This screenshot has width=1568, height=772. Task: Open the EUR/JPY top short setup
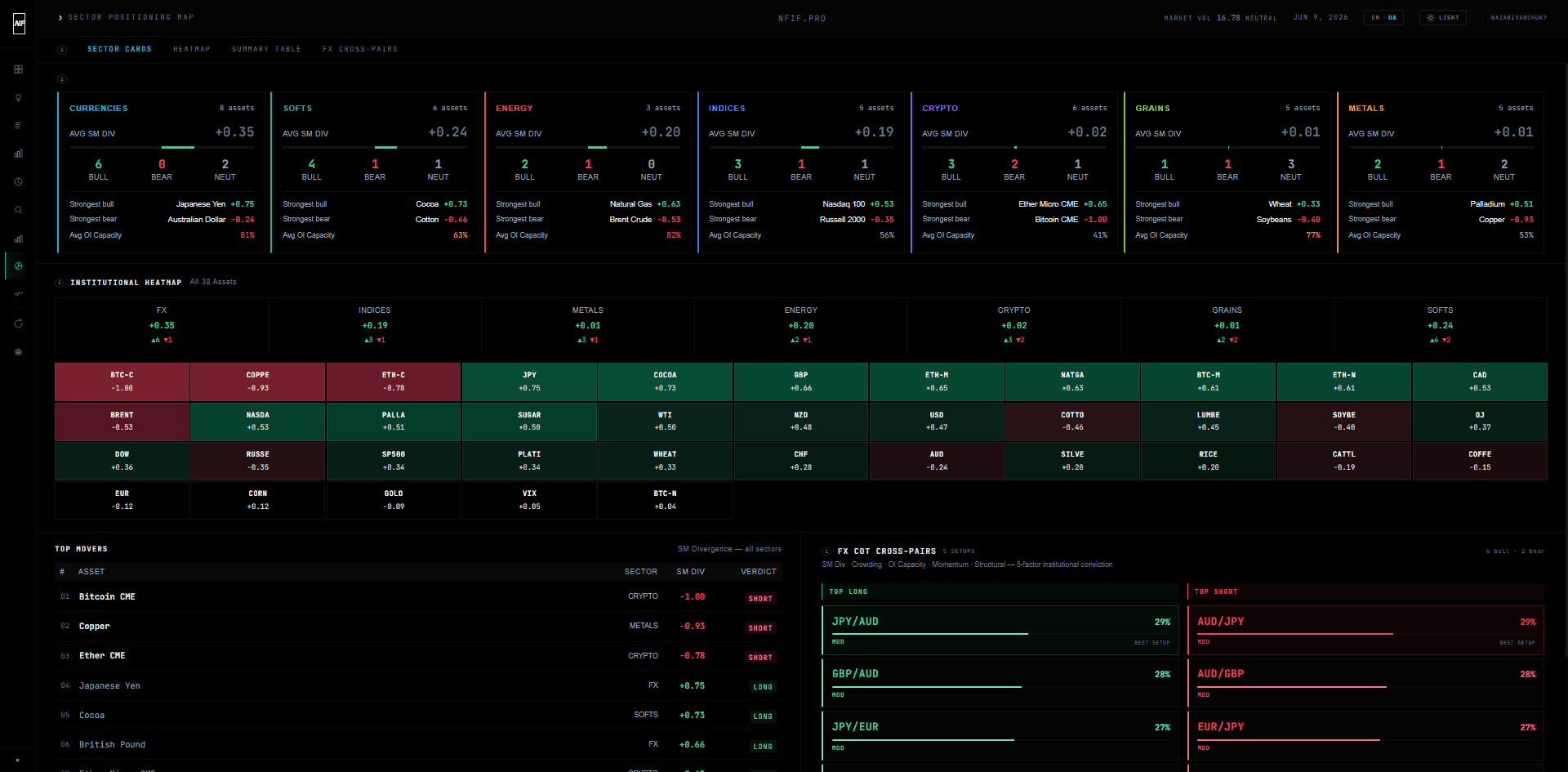point(1366,735)
